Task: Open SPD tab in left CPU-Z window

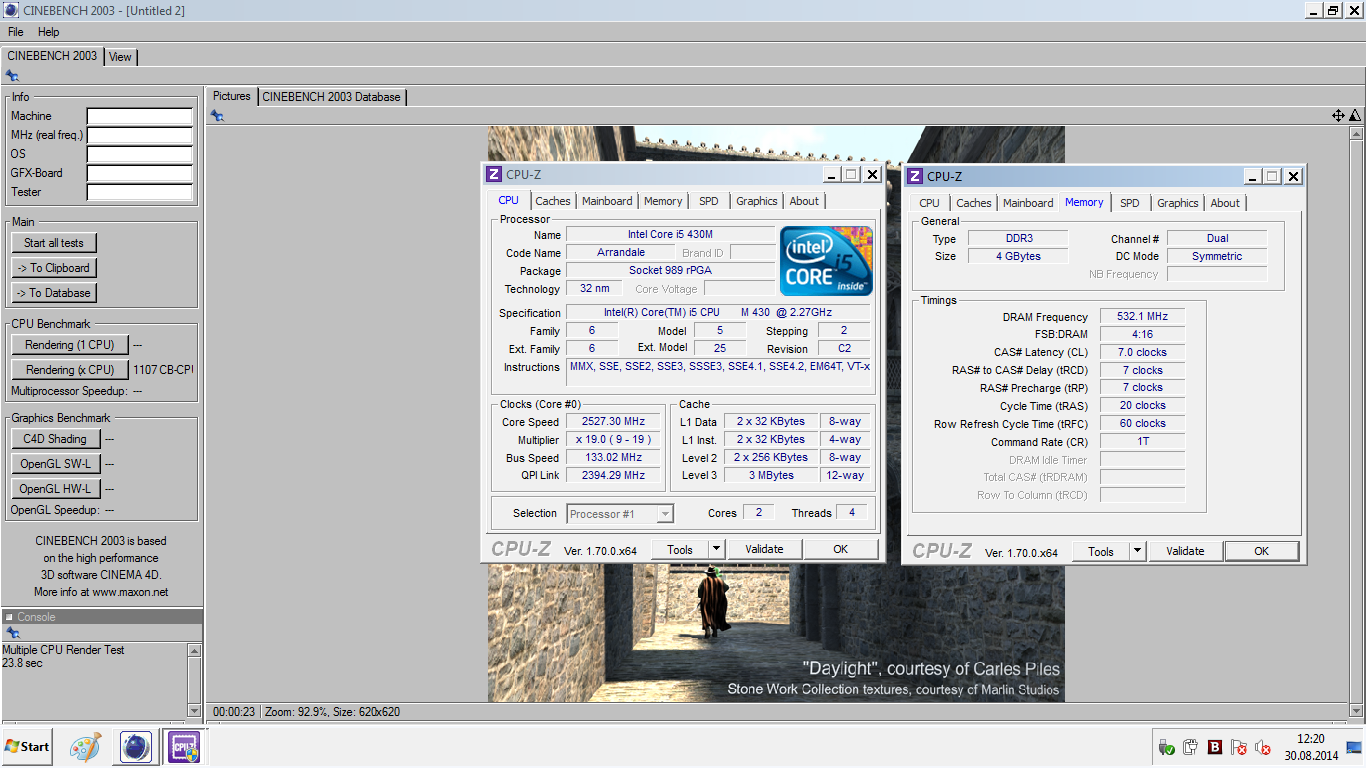Action: [x=709, y=201]
